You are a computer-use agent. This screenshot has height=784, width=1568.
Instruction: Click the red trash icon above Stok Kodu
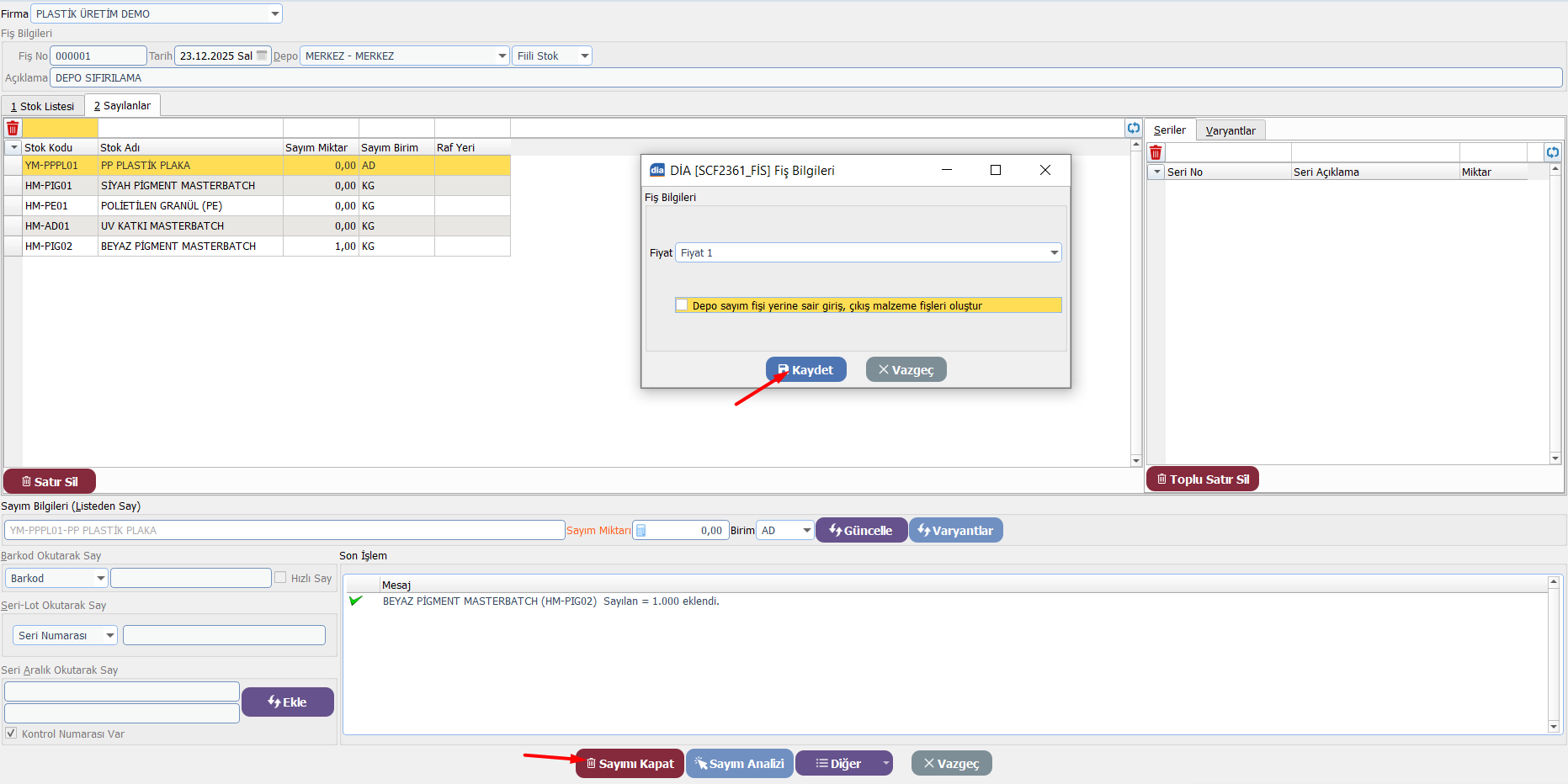click(13, 129)
